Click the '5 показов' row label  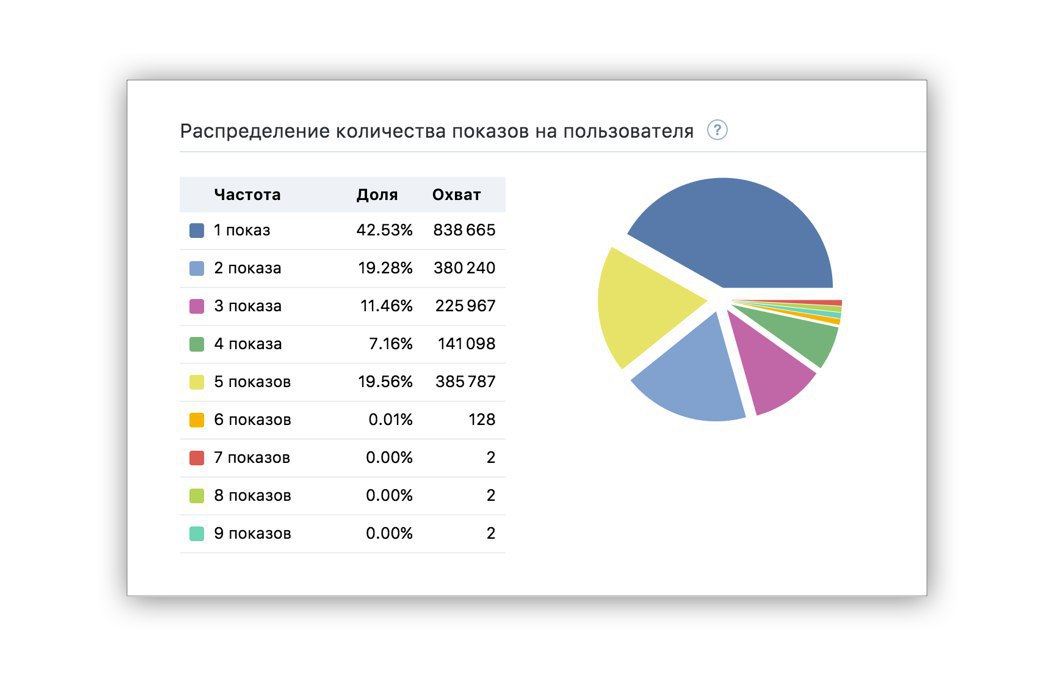(x=252, y=382)
